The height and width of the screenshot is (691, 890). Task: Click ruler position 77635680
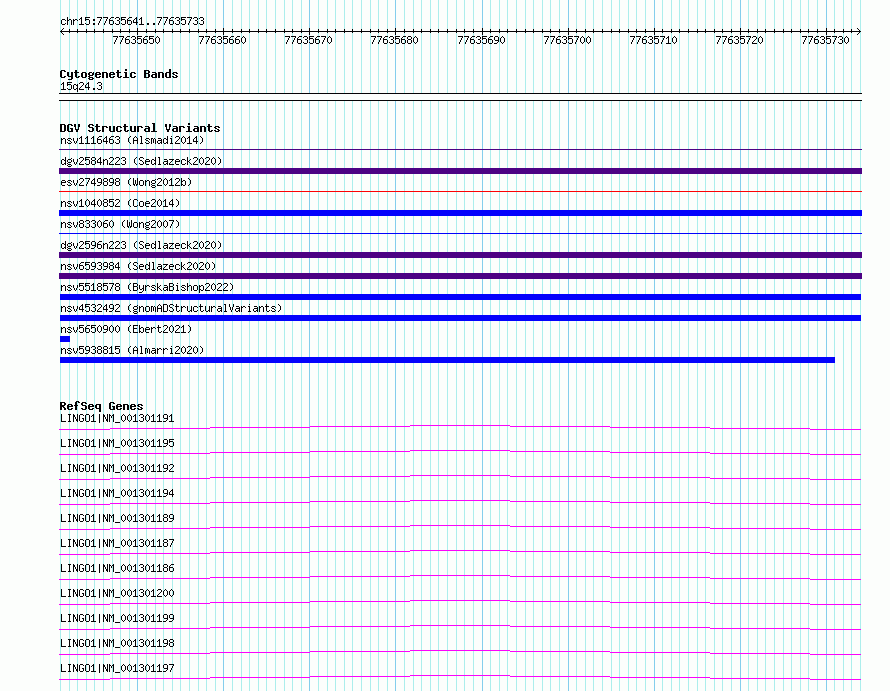[x=394, y=40]
